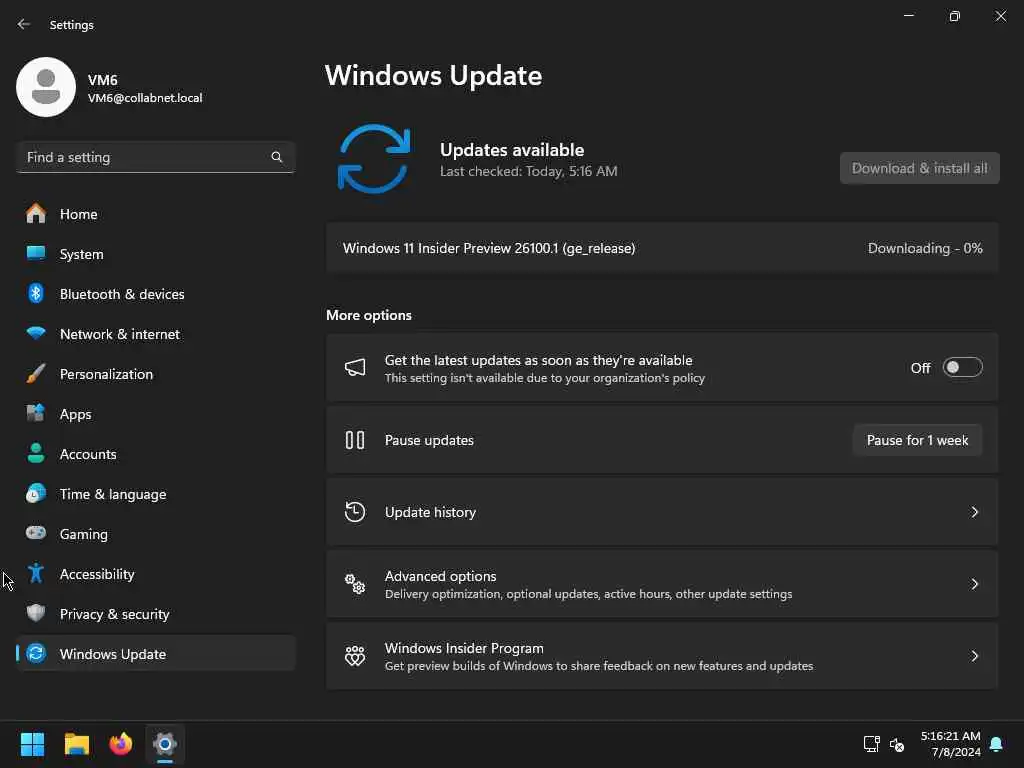Click the Advanced options gears icon
This screenshot has width=1024, height=768.
(x=355, y=584)
